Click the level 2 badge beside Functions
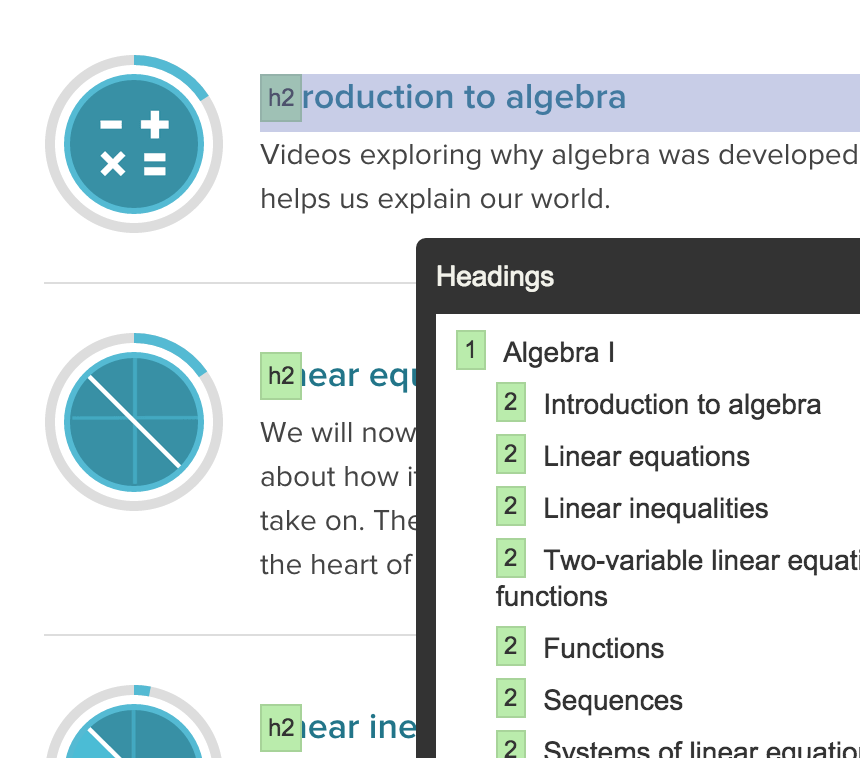 pos(511,646)
